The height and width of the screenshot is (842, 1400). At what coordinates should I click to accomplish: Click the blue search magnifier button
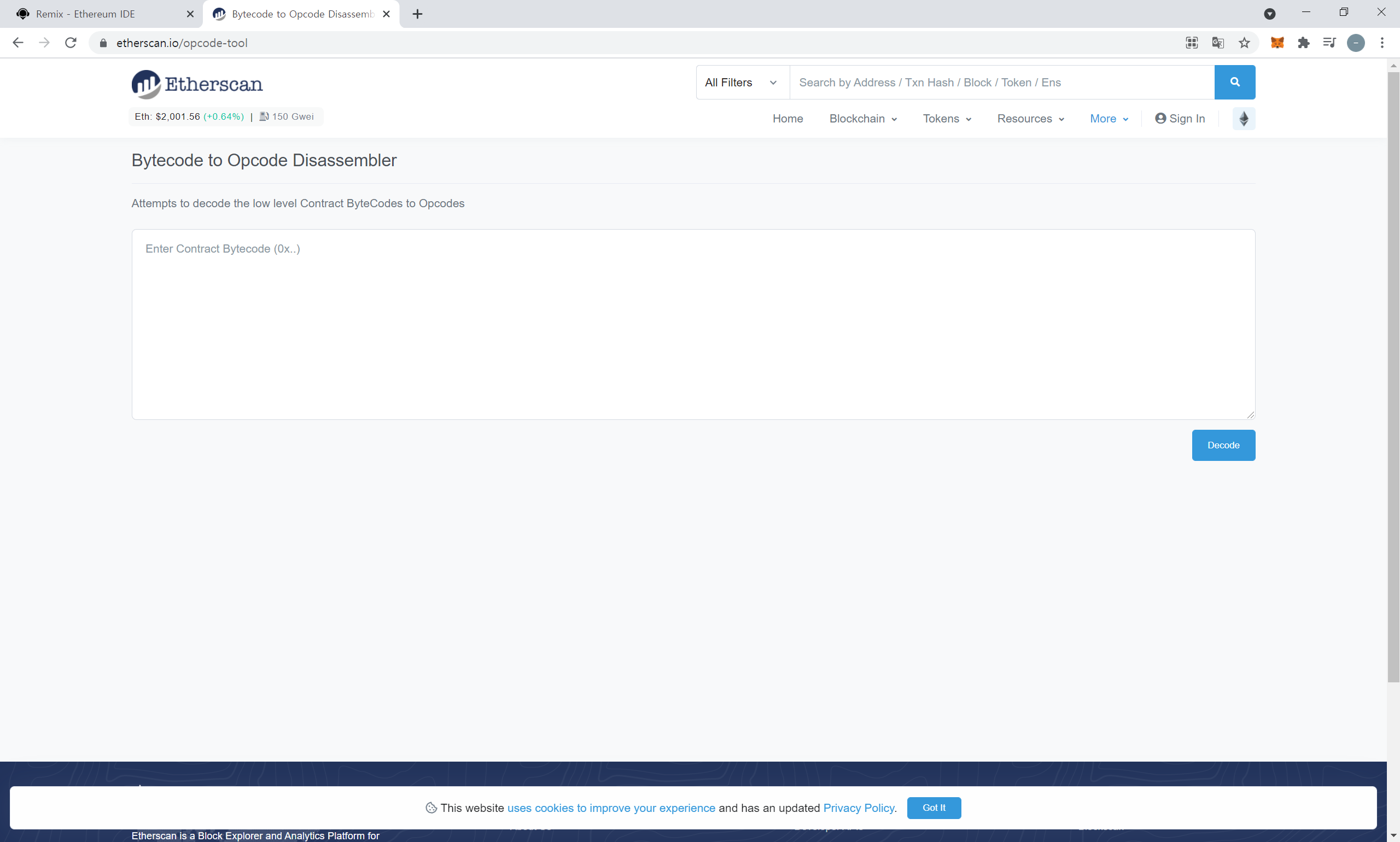(1234, 82)
